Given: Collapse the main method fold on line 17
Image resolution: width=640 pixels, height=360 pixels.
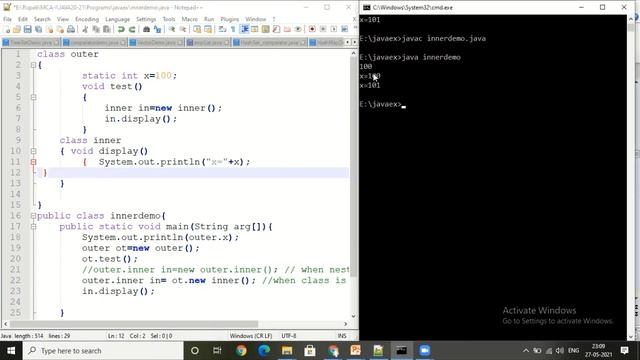Looking at the screenshot, I should [x=33, y=227].
